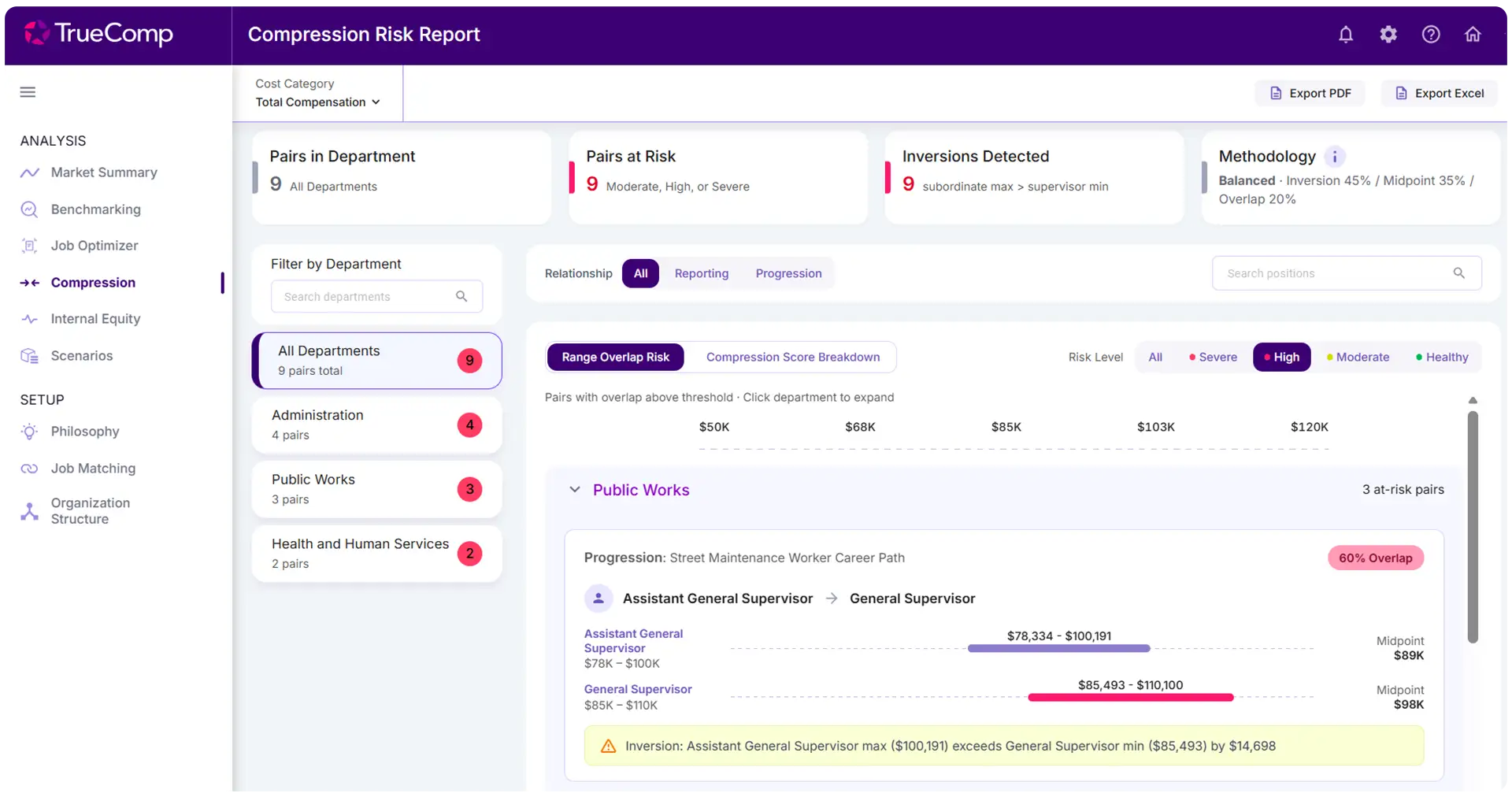Click the Assistant General Supervisor person icon
Screen dimensions: 1512x797
[x=598, y=599]
